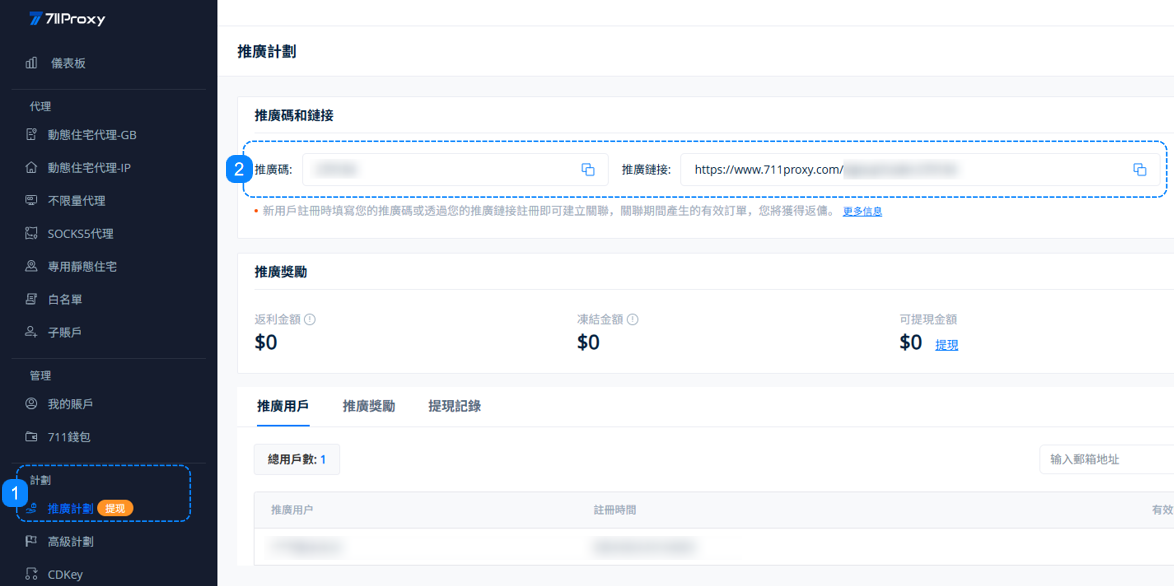This screenshot has width=1174, height=586.
Task: Click 更多信息 more info link
Action: point(862,212)
